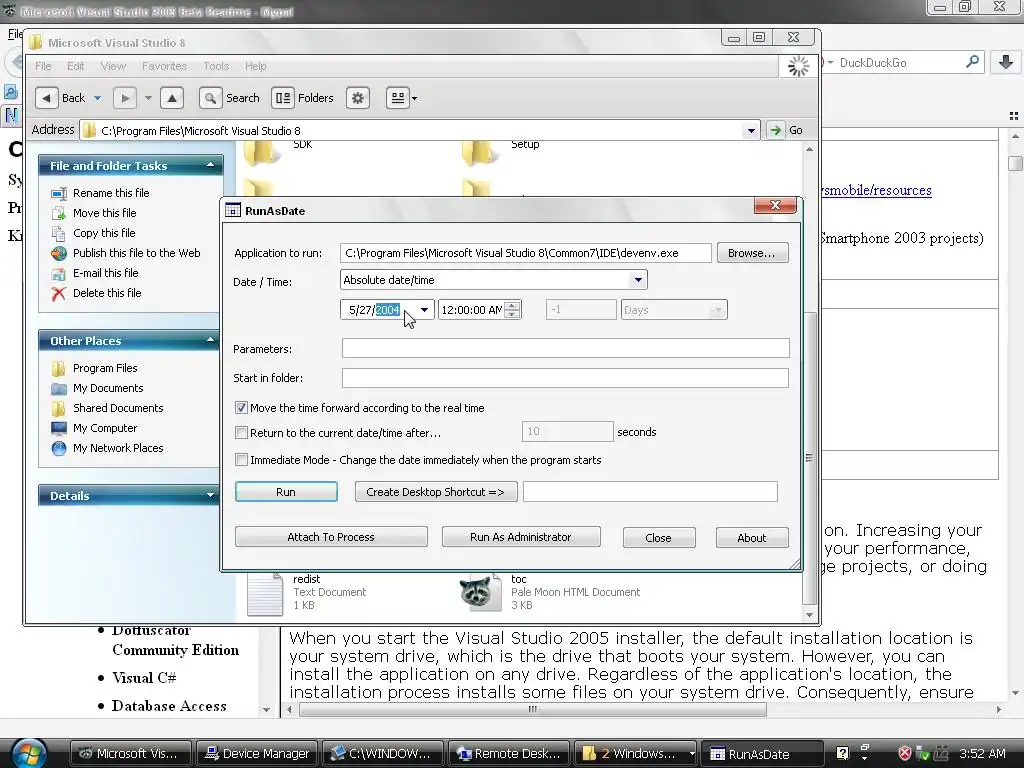Open the Explorer address bar dropdown arrow
This screenshot has width=1024, height=768.
(751, 131)
